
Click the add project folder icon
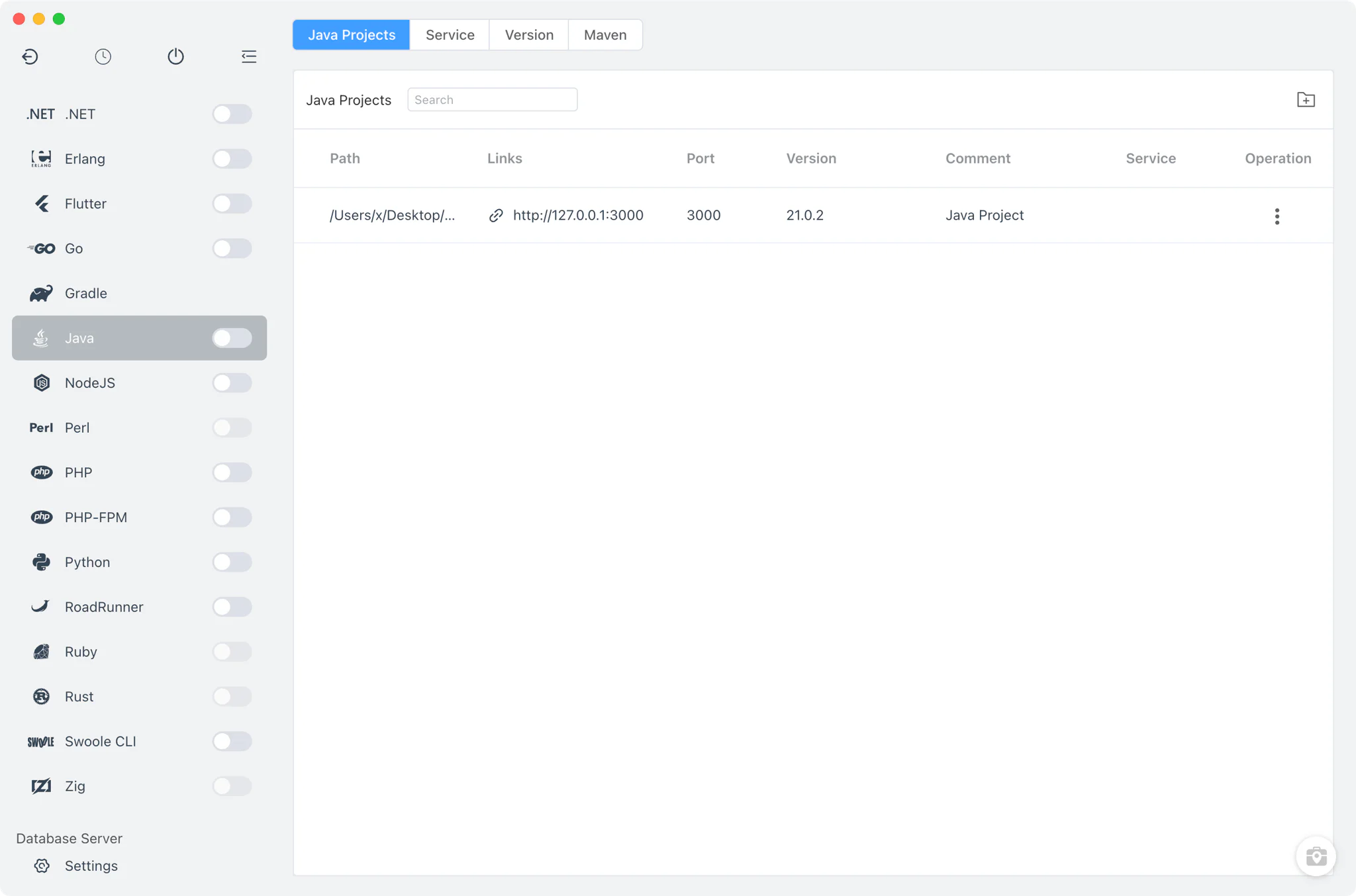[1306, 100]
